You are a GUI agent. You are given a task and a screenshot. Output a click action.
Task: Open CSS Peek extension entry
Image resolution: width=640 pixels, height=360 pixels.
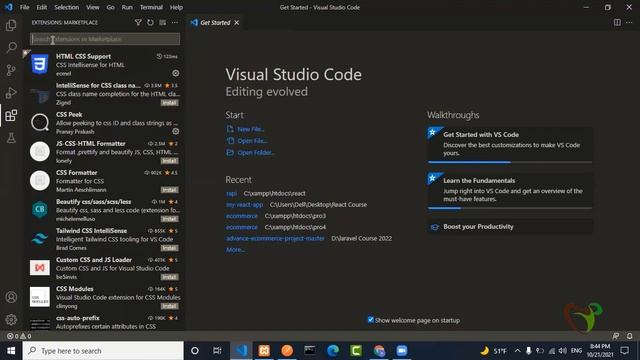(104, 122)
